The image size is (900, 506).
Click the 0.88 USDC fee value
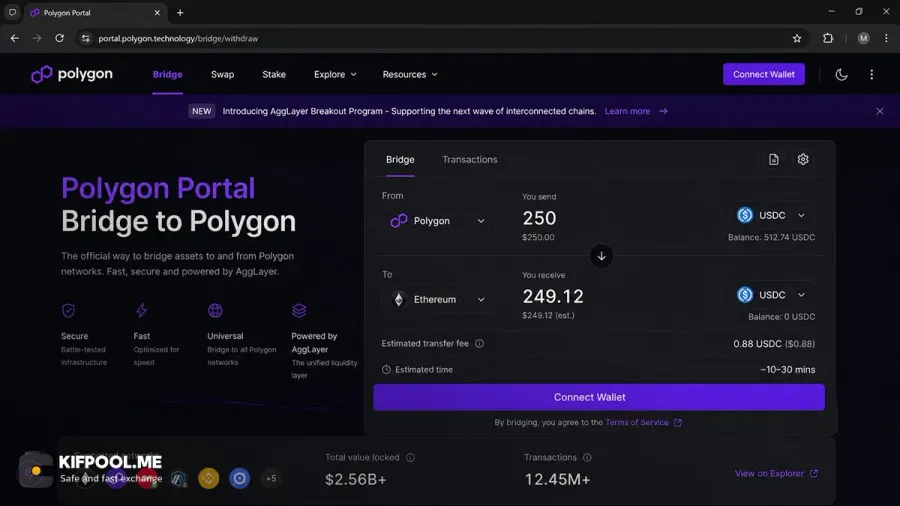[774, 344]
